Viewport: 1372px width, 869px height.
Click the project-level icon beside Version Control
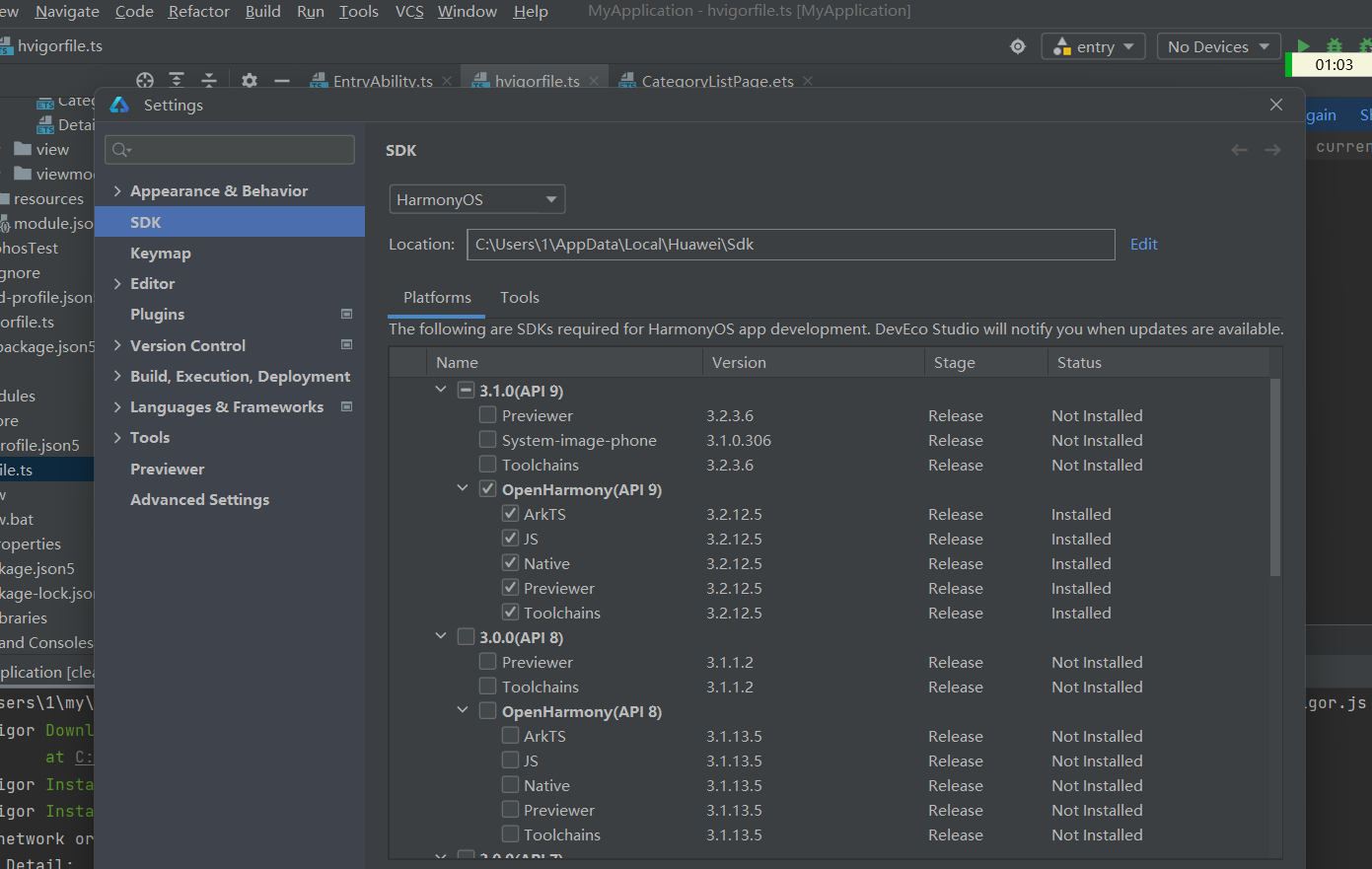click(346, 345)
